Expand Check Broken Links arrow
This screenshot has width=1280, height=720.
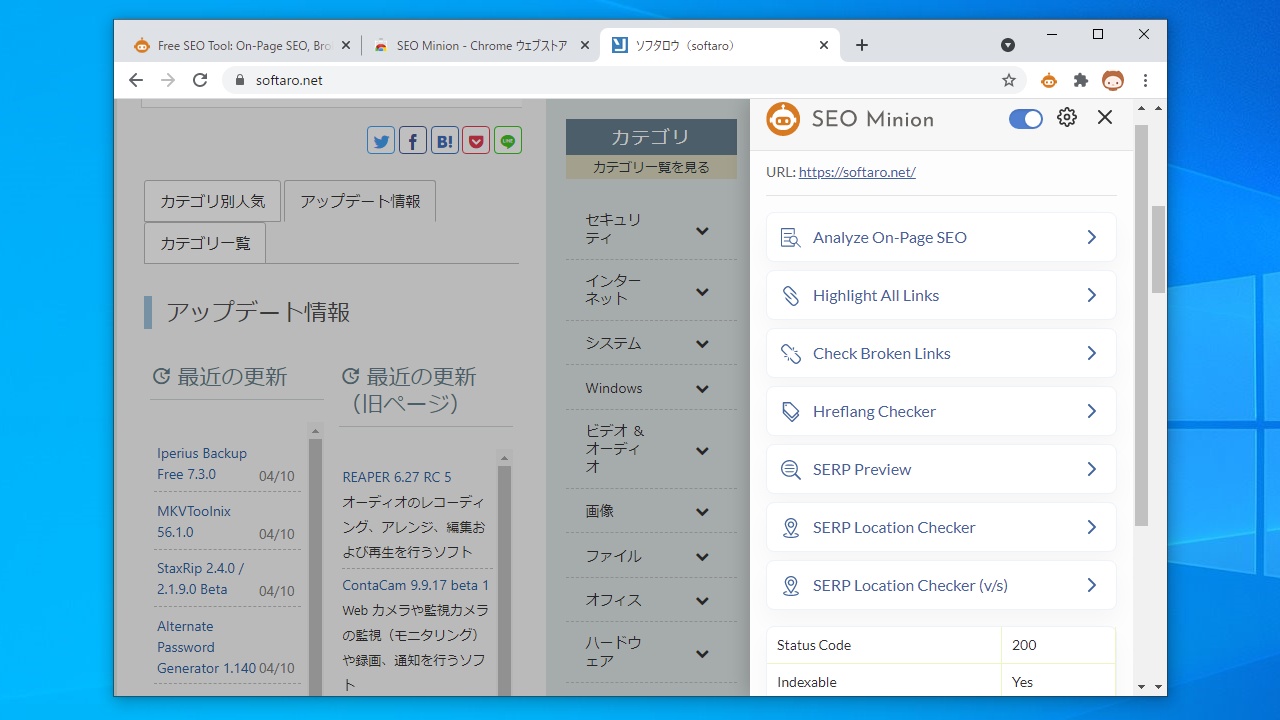click(1092, 353)
